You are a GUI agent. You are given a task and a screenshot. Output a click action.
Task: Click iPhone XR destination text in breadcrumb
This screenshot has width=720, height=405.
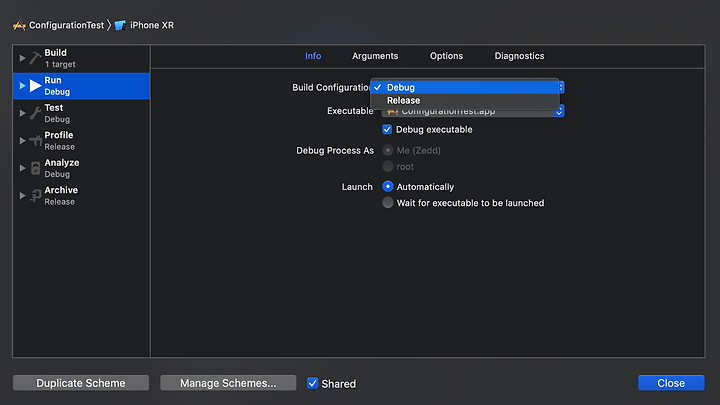(x=152, y=25)
